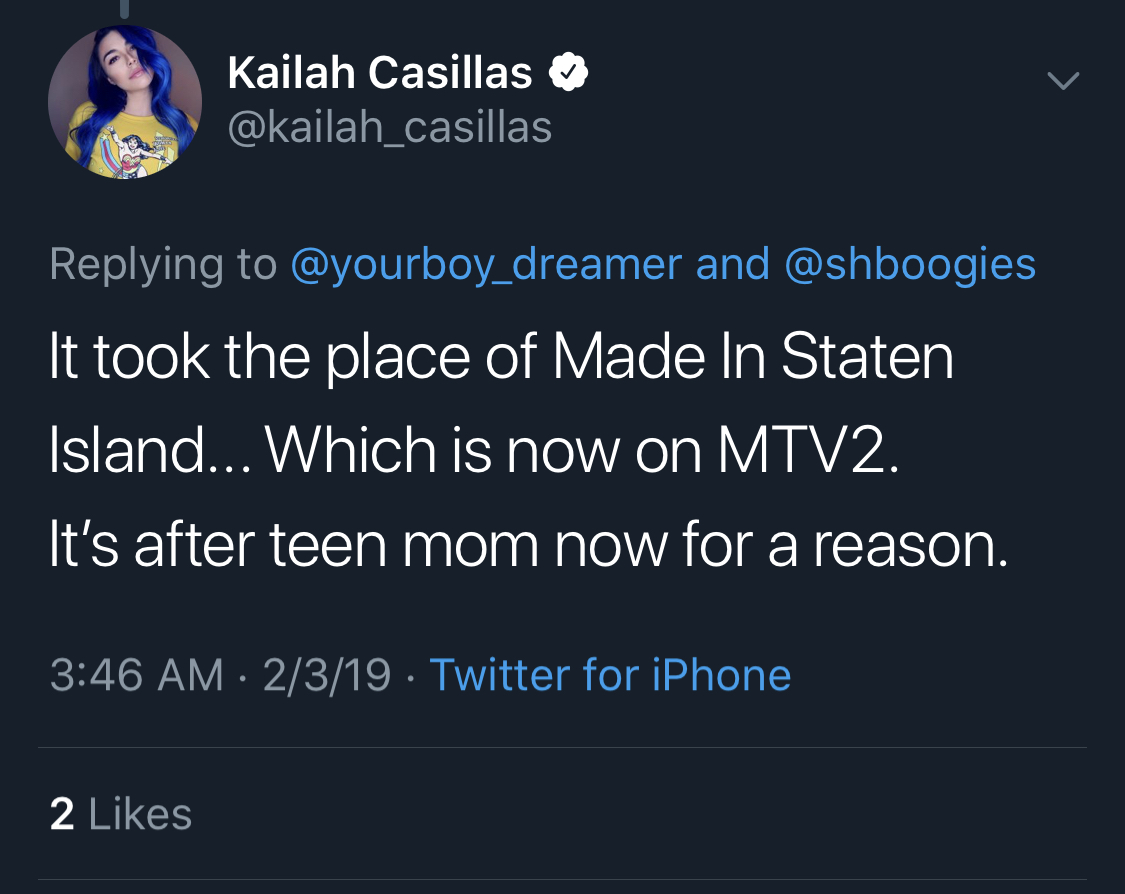
Task: Visit the @kailah_casillas handle
Action: 390,128
